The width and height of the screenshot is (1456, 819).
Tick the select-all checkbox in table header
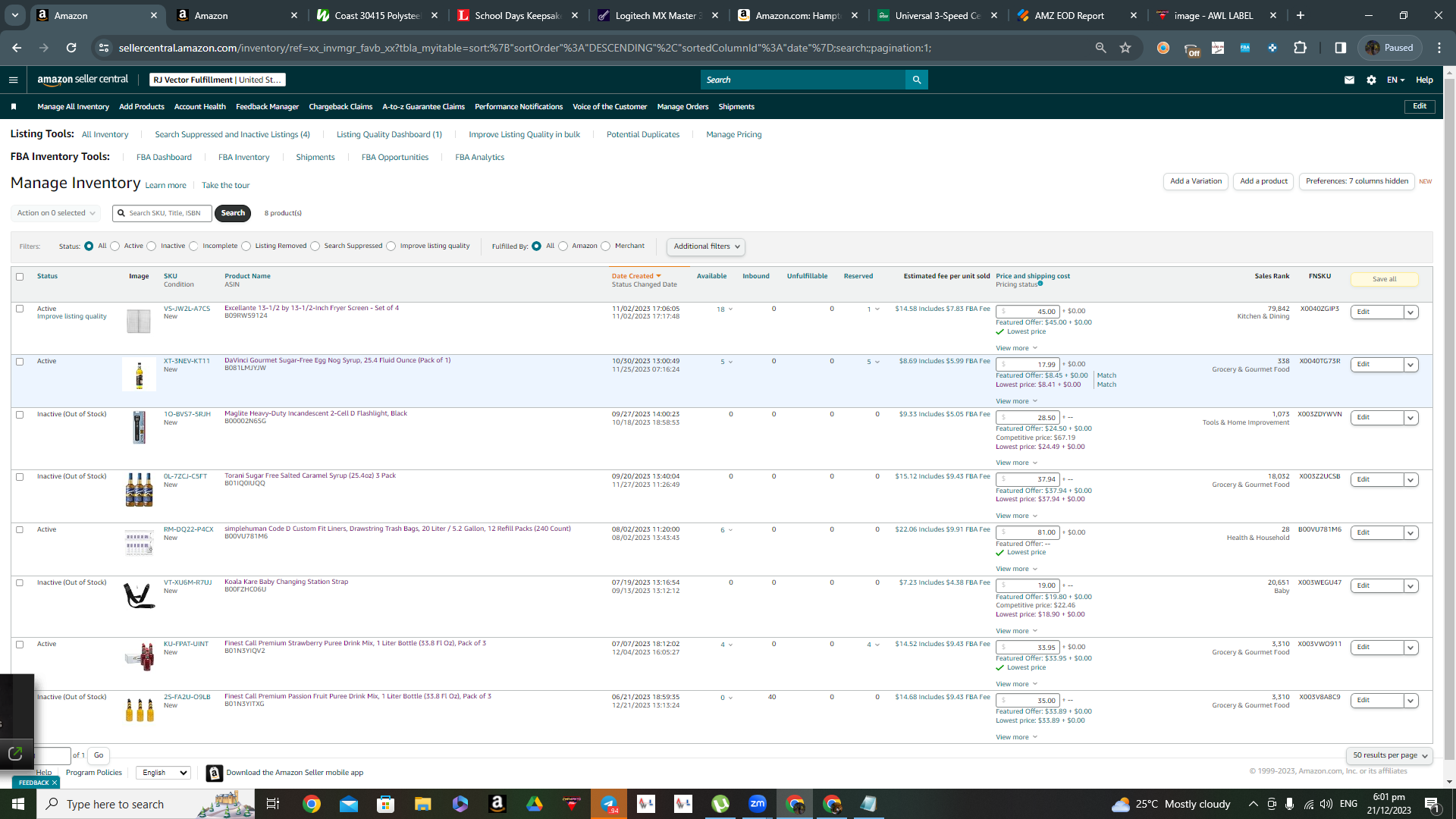pyautogui.click(x=20, y=277)
